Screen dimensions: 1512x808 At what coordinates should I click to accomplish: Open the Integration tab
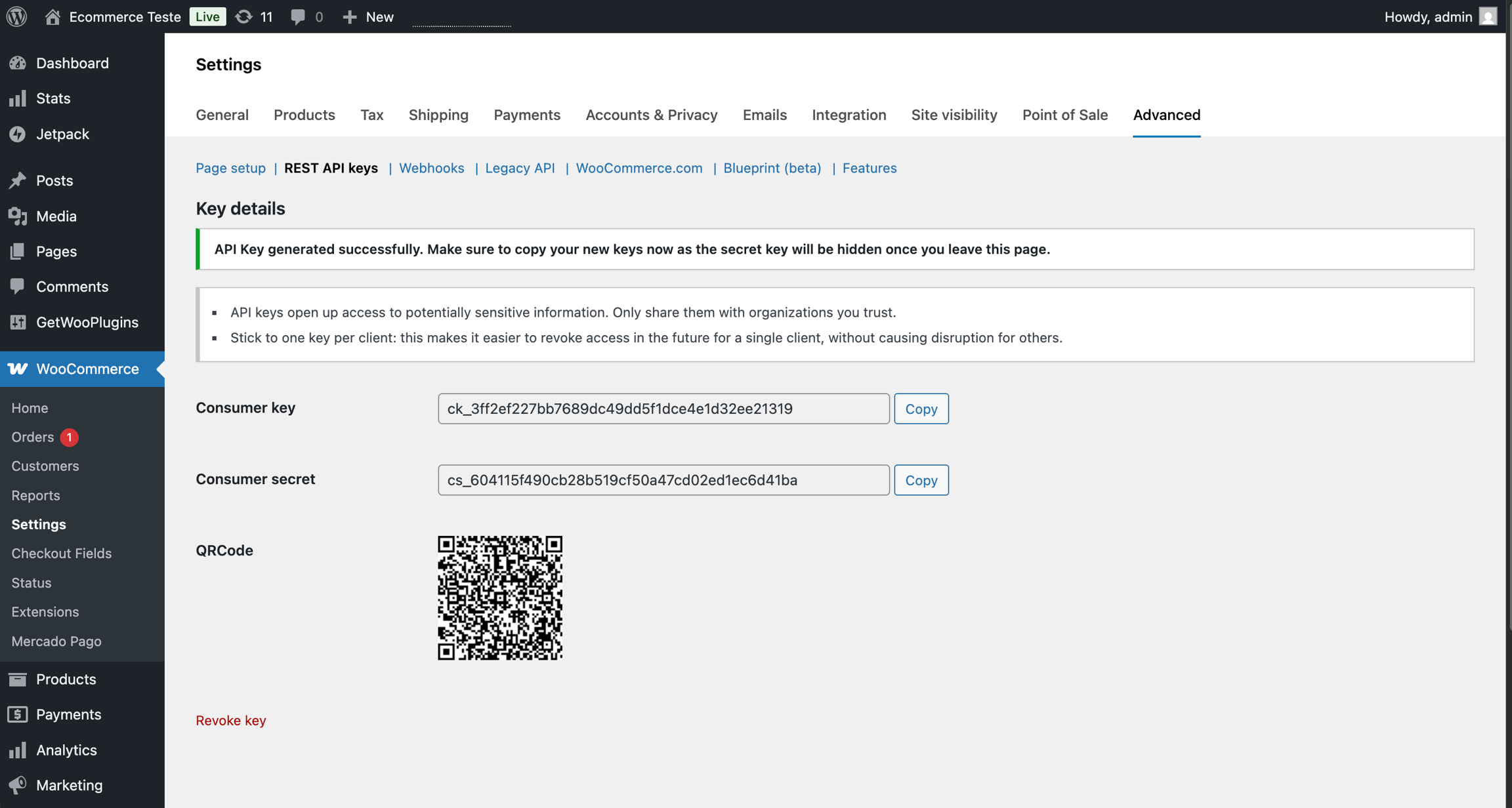[x=849, y=115]
